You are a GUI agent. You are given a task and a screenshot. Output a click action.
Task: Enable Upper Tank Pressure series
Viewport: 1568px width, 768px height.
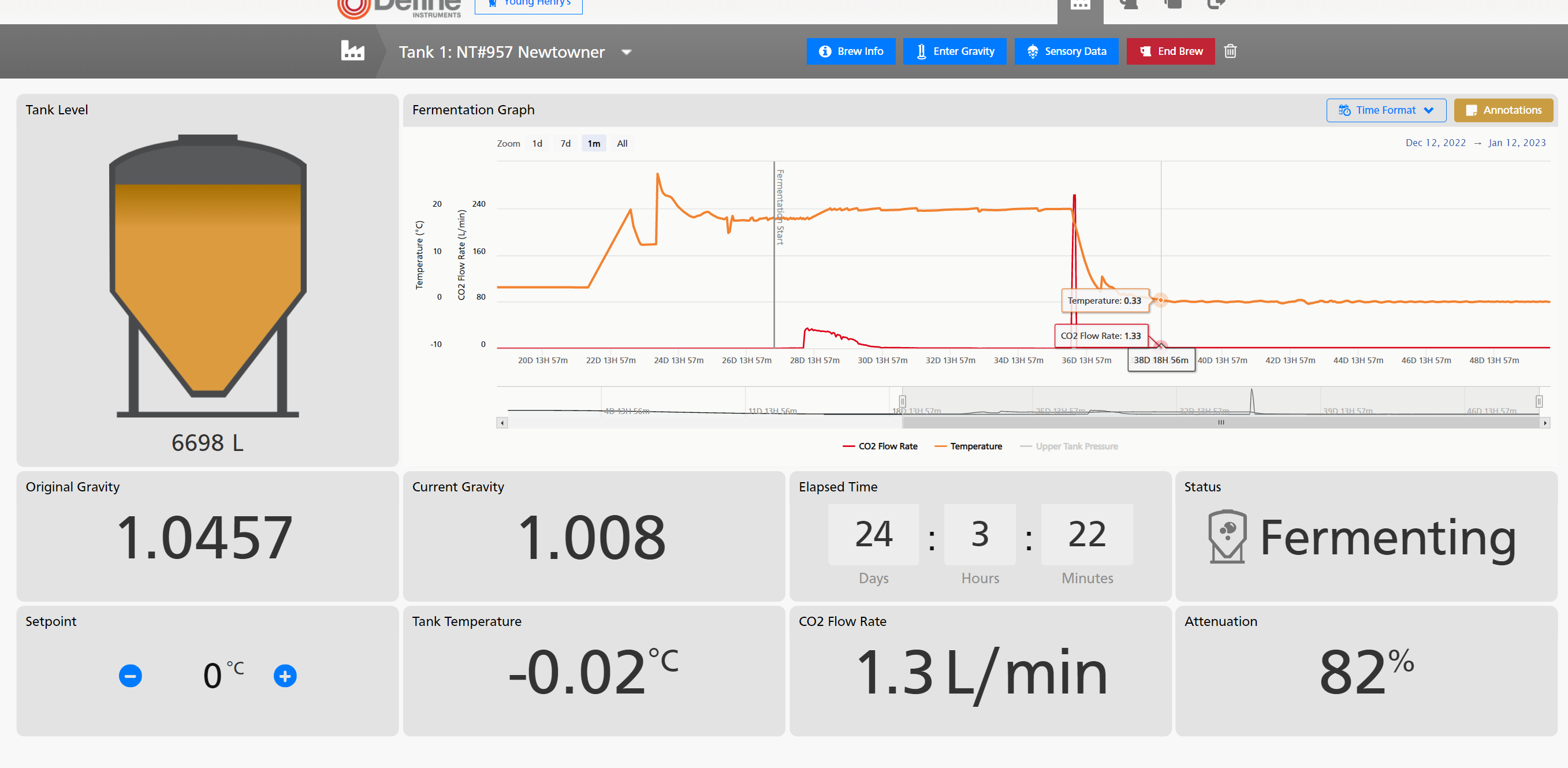(x=1069, y=446)
